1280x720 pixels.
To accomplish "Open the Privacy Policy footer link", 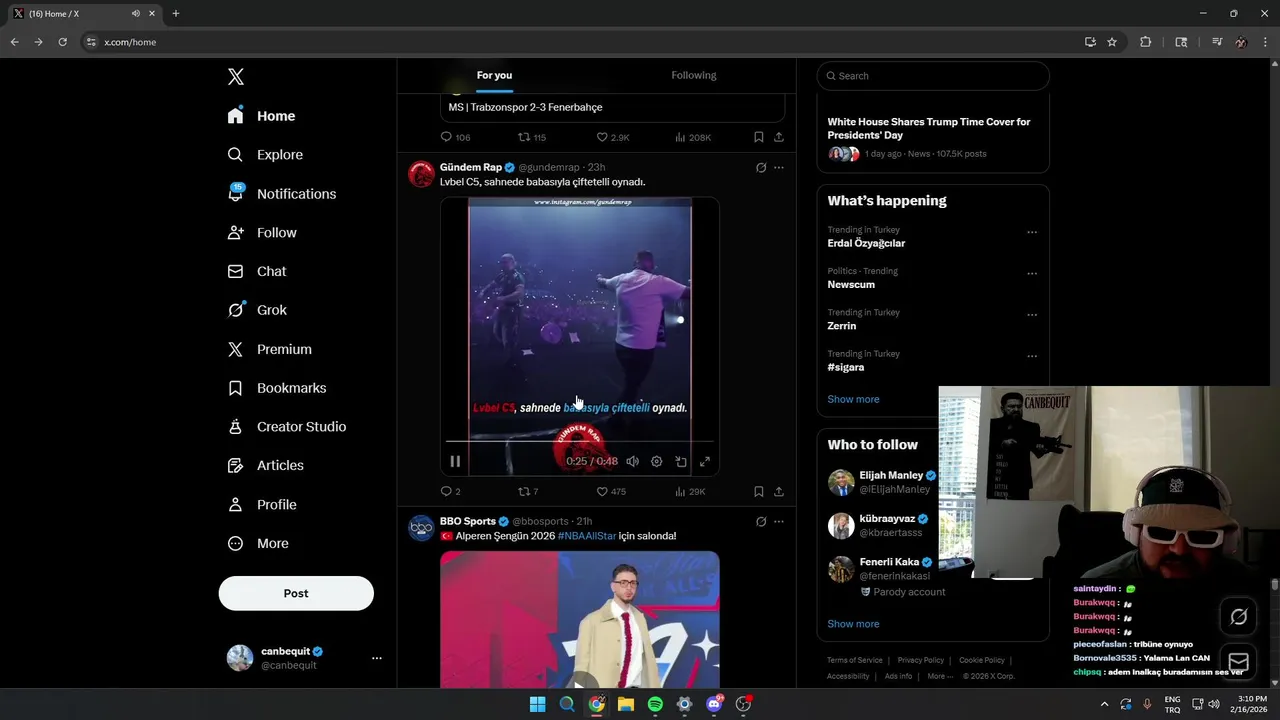I will coord(921,660).
